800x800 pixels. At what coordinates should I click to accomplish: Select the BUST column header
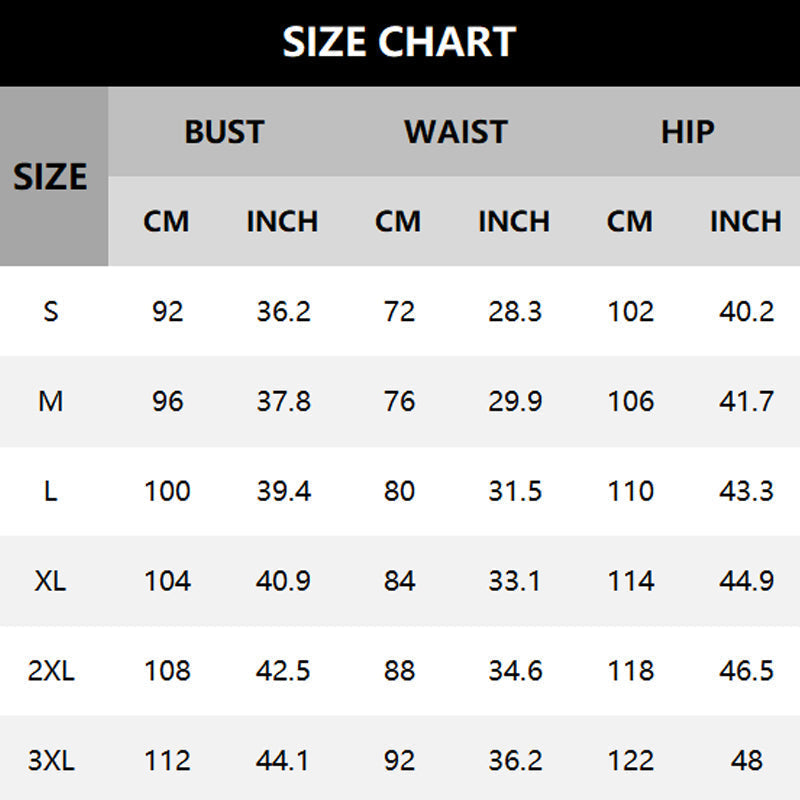tap(224, 132)
